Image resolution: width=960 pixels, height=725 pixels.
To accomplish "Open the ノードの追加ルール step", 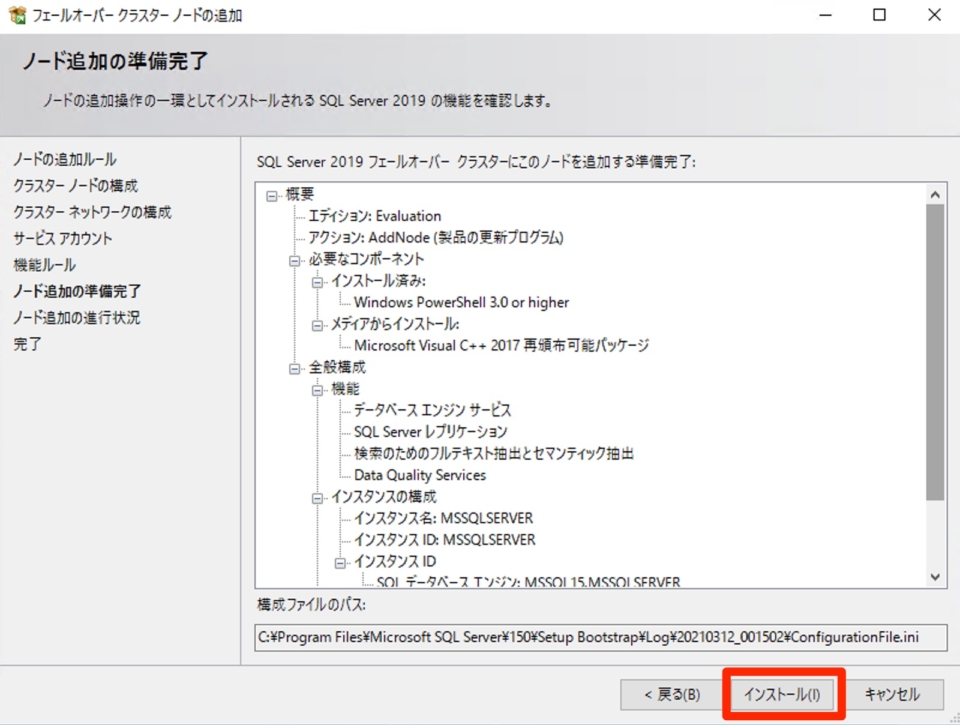I will (x=65, y=159).
